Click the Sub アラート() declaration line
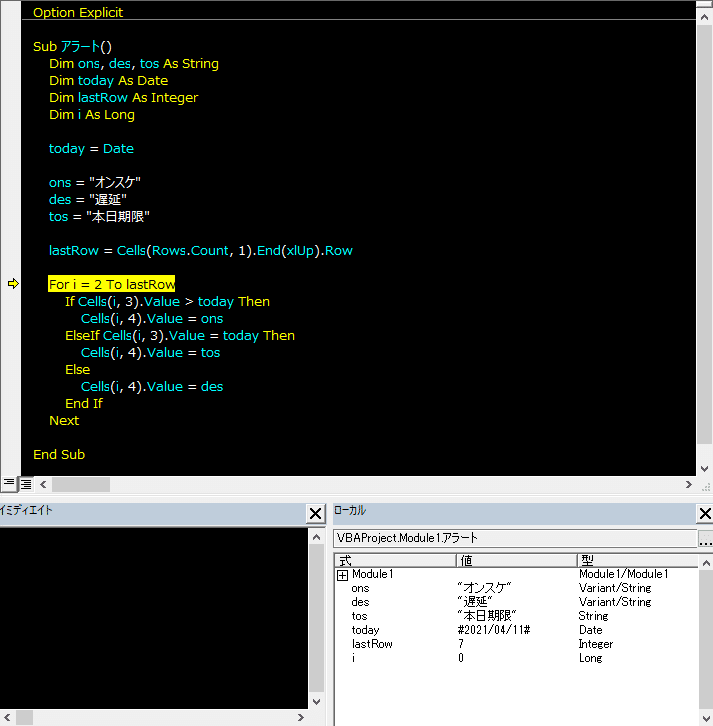 pos(72,47)
